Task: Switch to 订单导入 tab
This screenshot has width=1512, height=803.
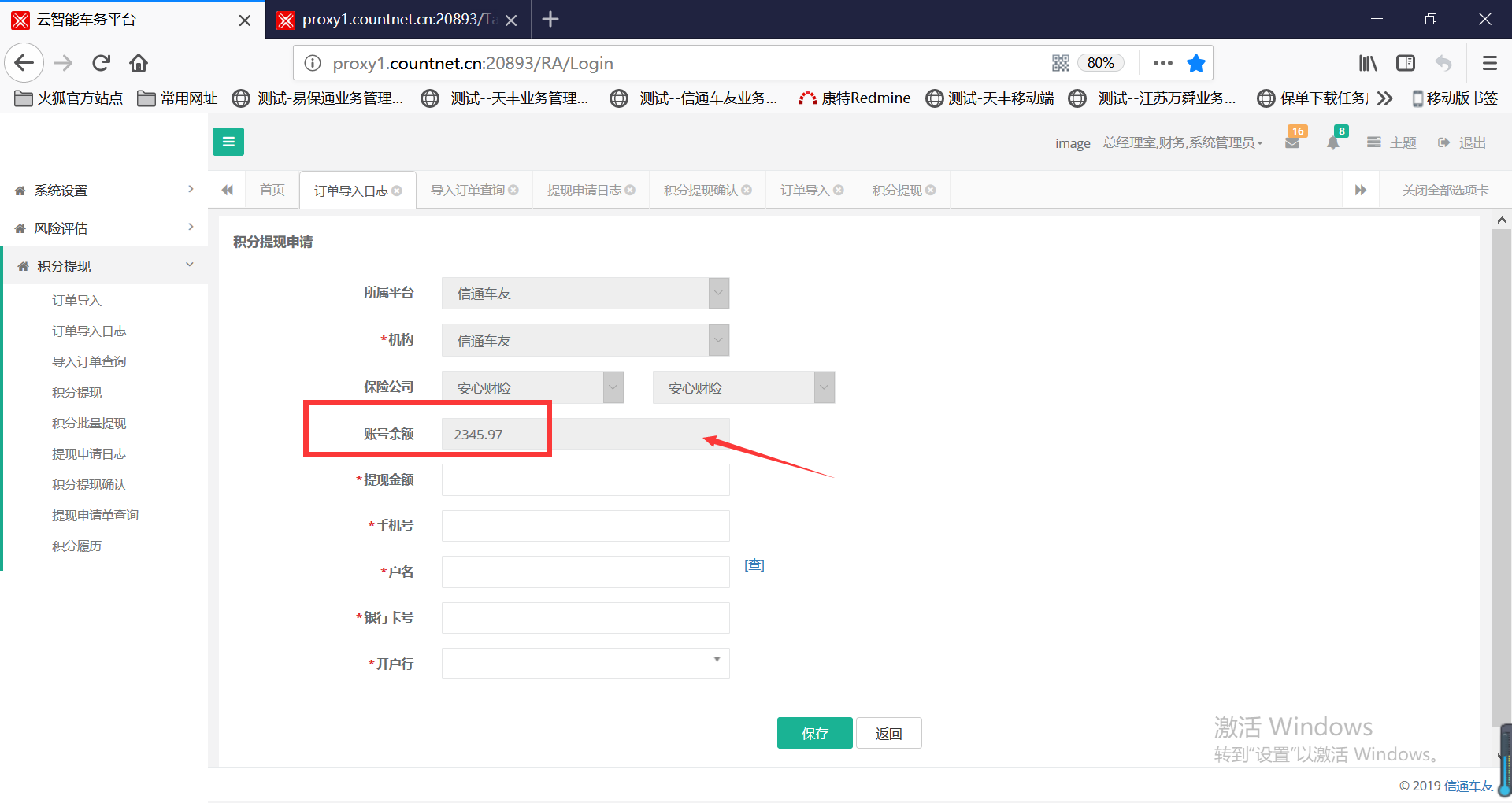Action: 804,190
